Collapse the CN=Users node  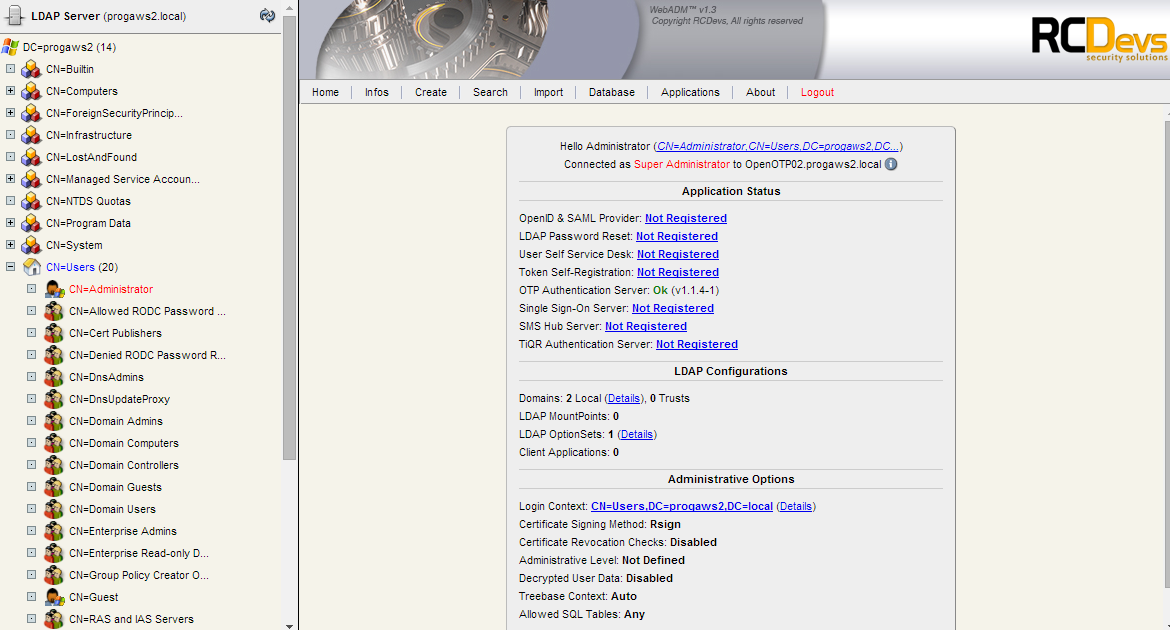coord(10,267)
